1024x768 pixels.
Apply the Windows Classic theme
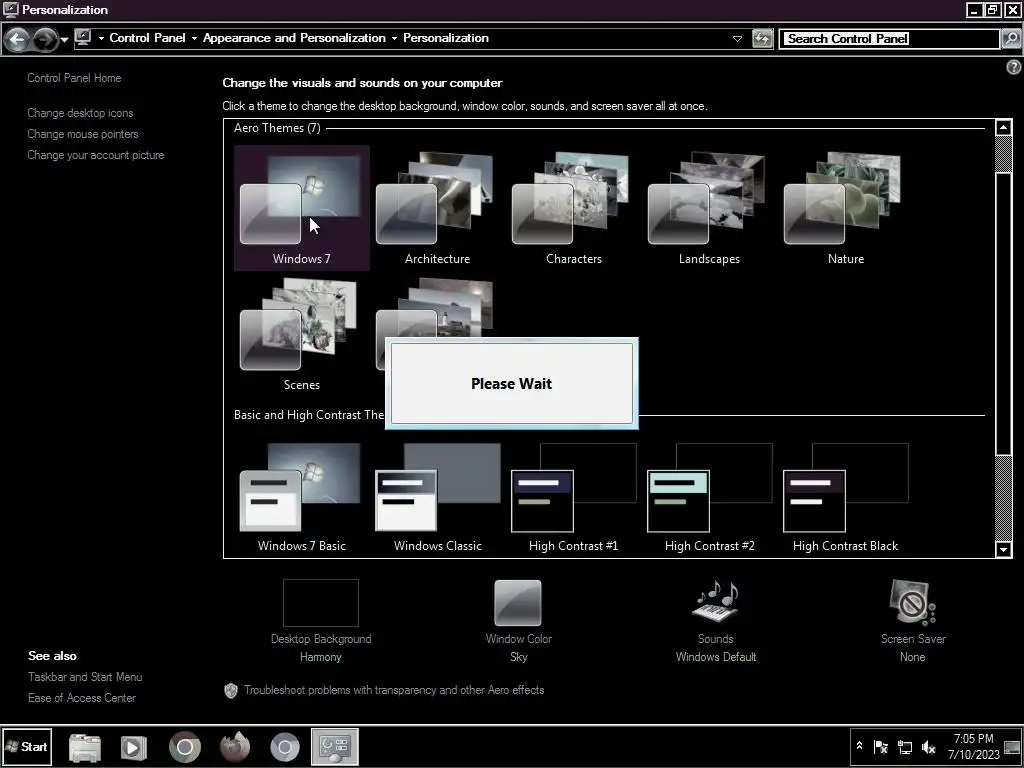(437, 498)
